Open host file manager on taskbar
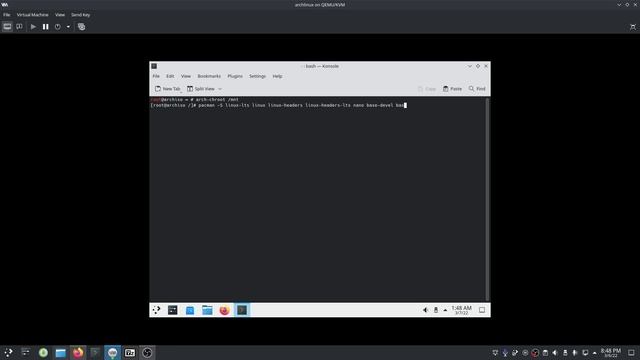The width and height of the screenshot is (640, 360). tap(60, 353)
